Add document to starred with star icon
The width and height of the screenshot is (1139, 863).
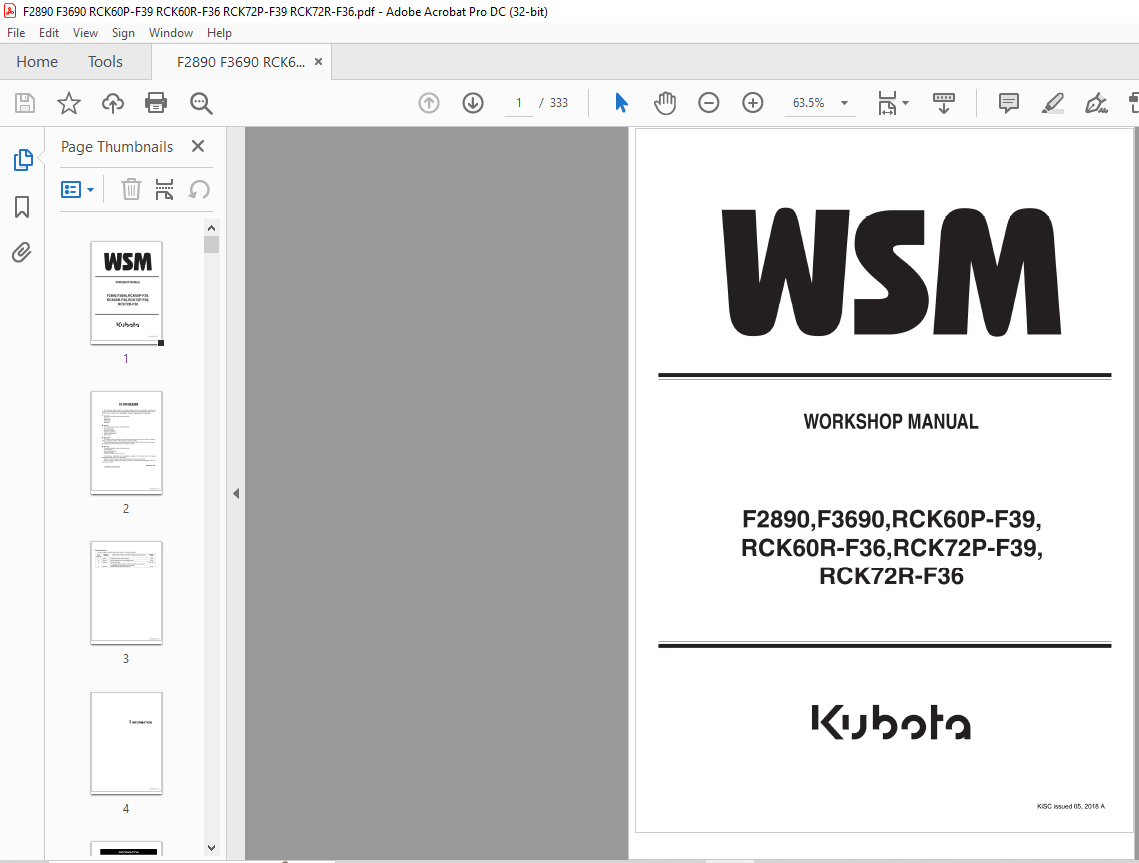(69, 103)
